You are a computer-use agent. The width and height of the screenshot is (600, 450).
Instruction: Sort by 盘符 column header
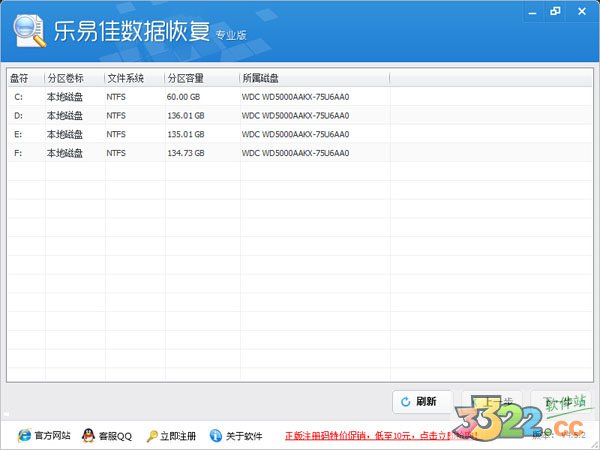tap(26, 78)
